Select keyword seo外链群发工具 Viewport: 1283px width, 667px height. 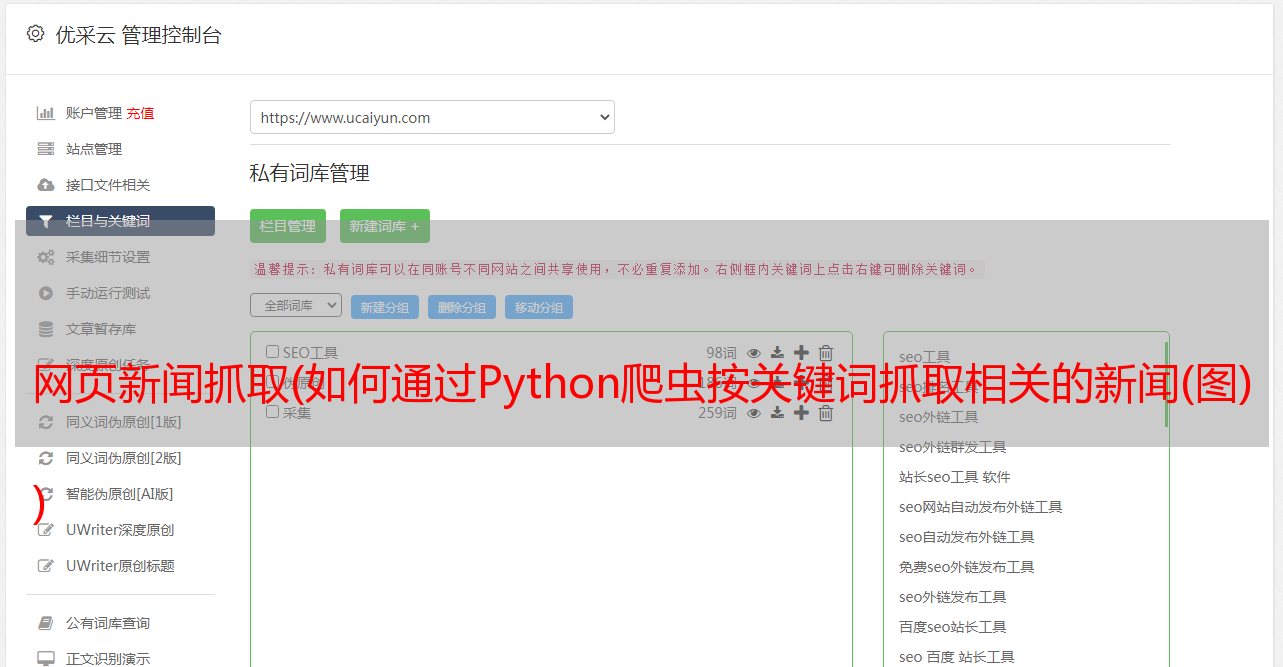coord(953,447)
